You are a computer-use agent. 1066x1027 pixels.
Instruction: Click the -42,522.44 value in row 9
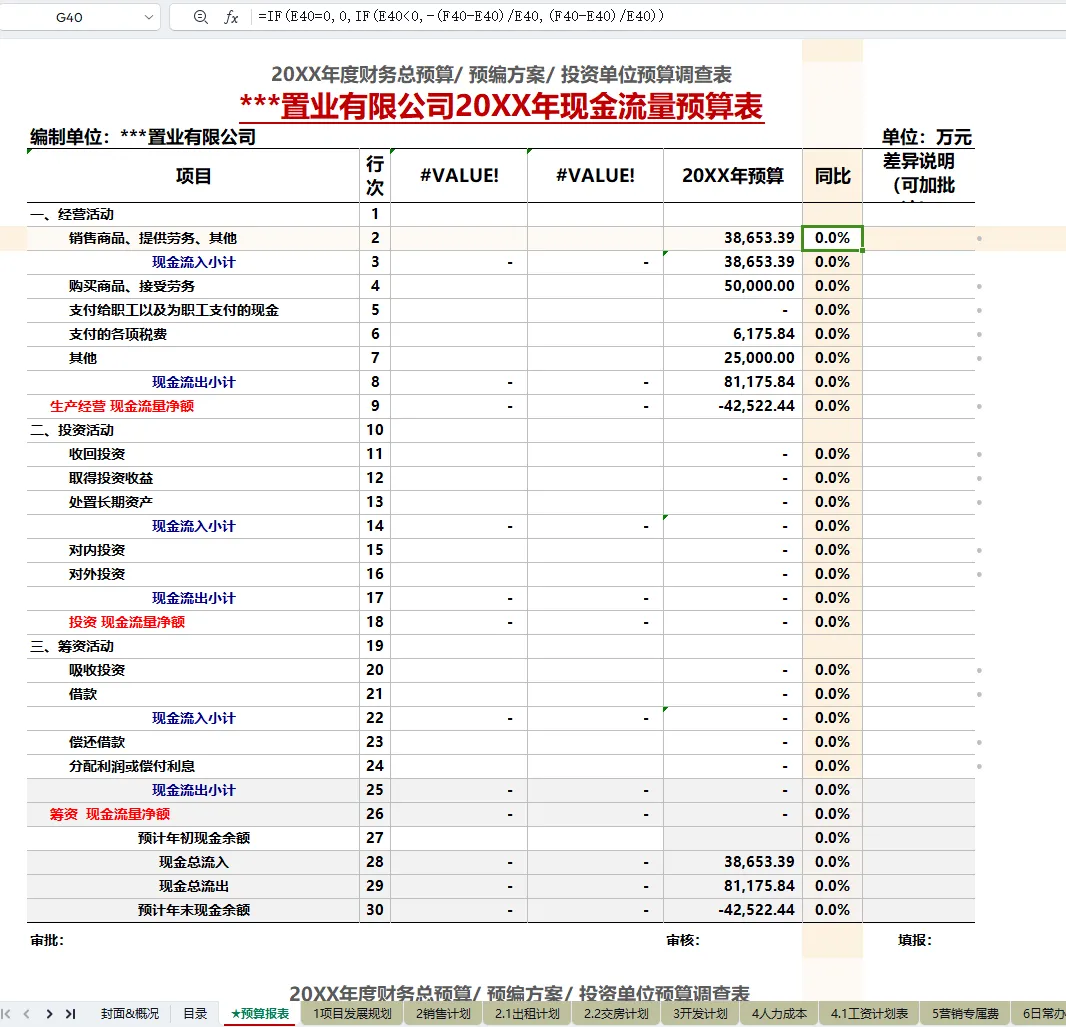pos(756,406)
